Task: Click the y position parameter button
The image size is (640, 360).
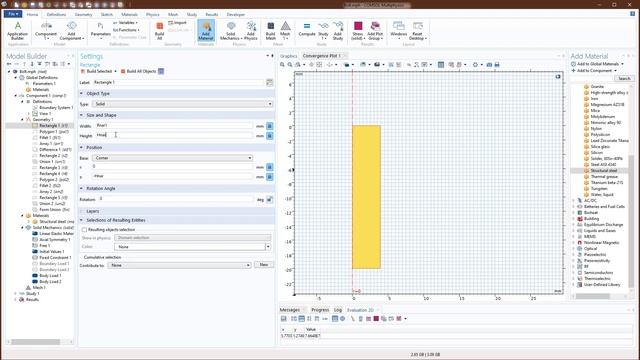Action: 269,177
